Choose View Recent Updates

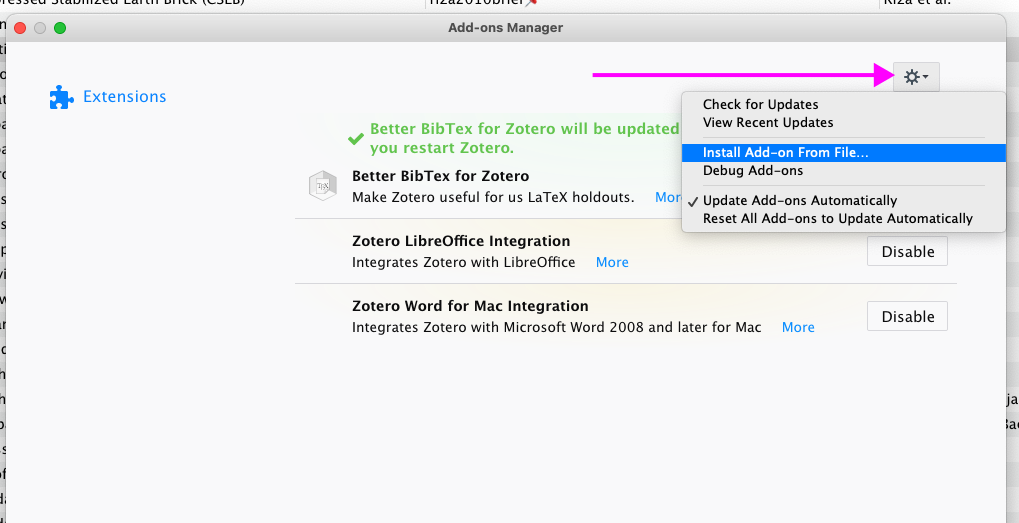tap(767, 122)
